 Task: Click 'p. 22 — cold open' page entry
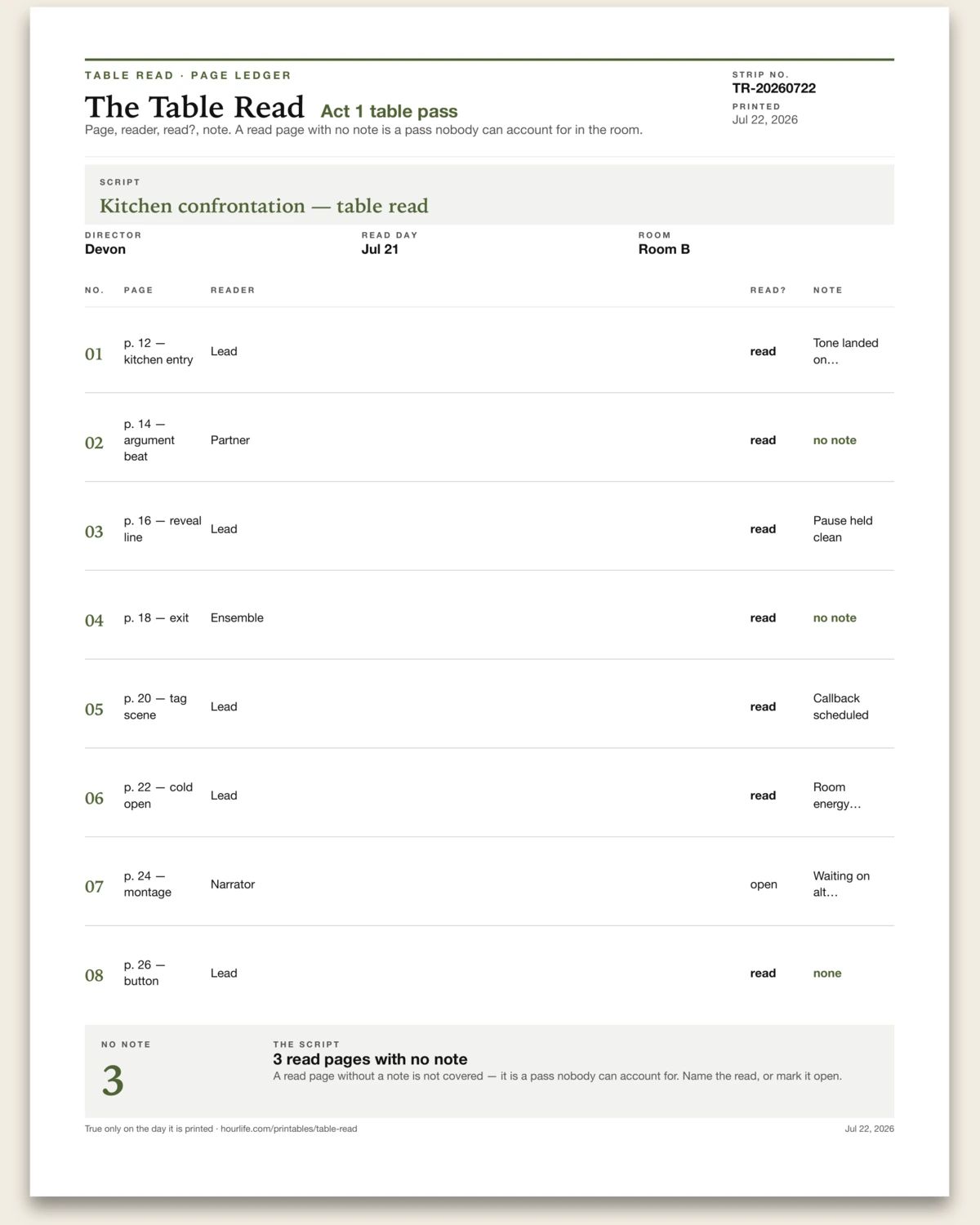click(x=158, y=795)
